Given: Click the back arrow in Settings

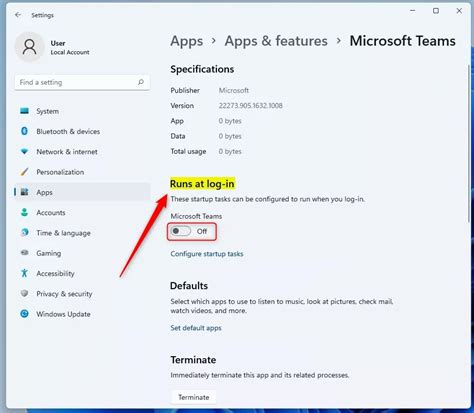Looking at the screenshot, I should 18,15.
